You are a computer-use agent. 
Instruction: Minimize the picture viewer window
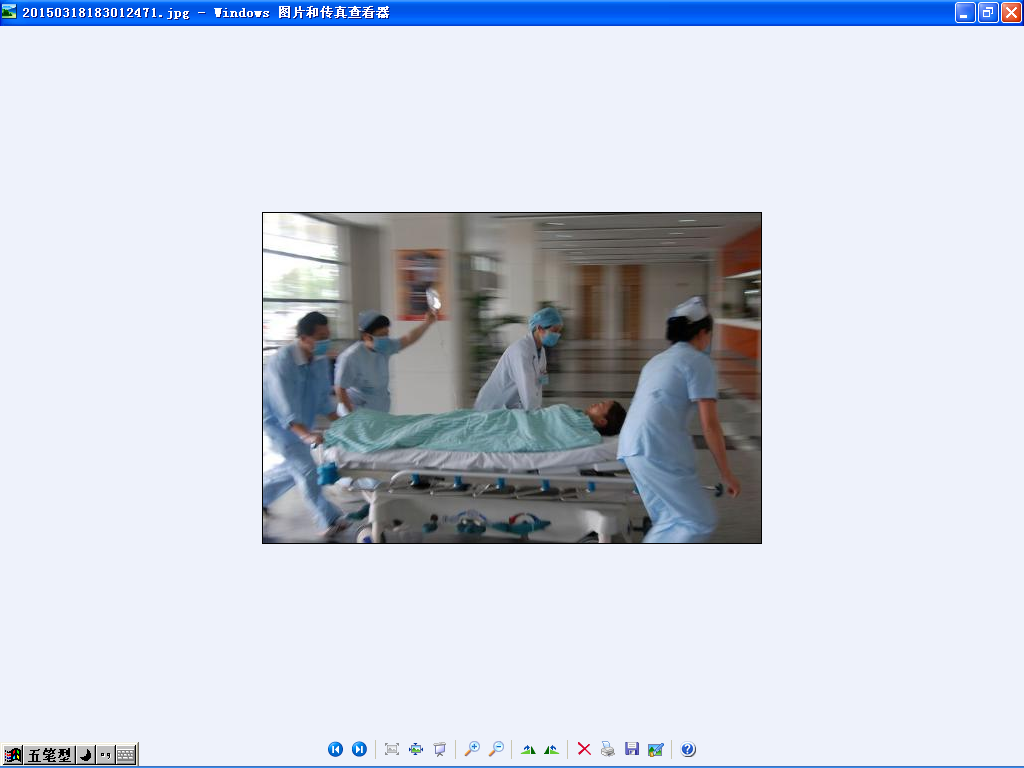[x=965, y=12]
